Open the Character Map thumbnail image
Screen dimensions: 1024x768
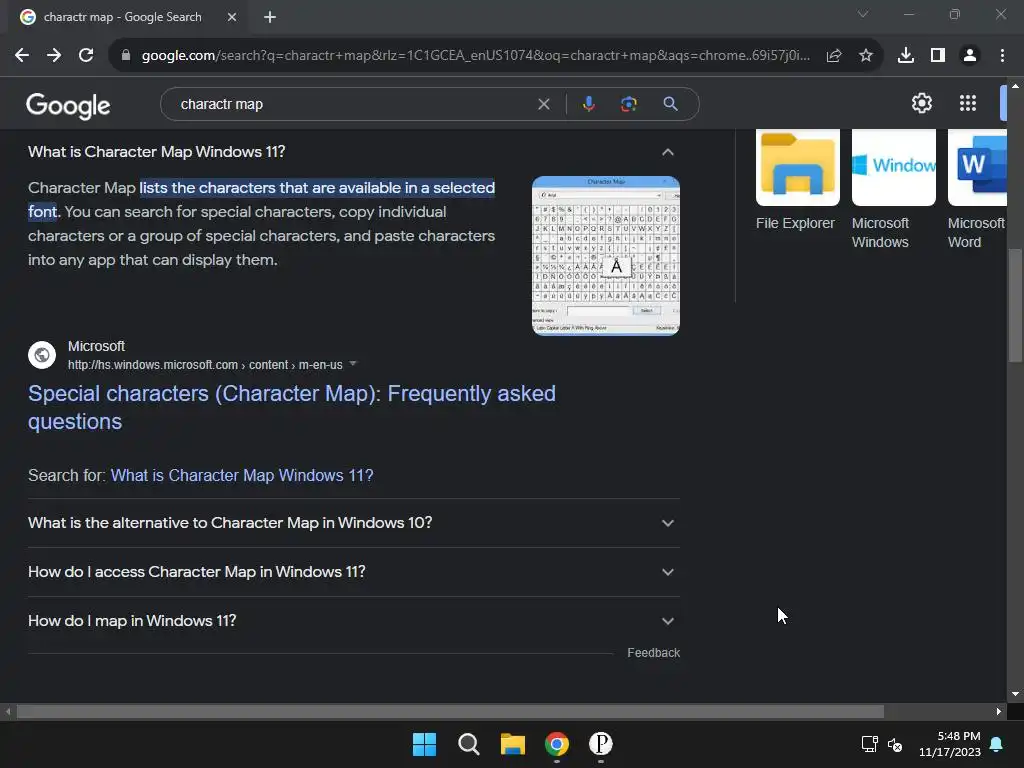coord(605,255)
